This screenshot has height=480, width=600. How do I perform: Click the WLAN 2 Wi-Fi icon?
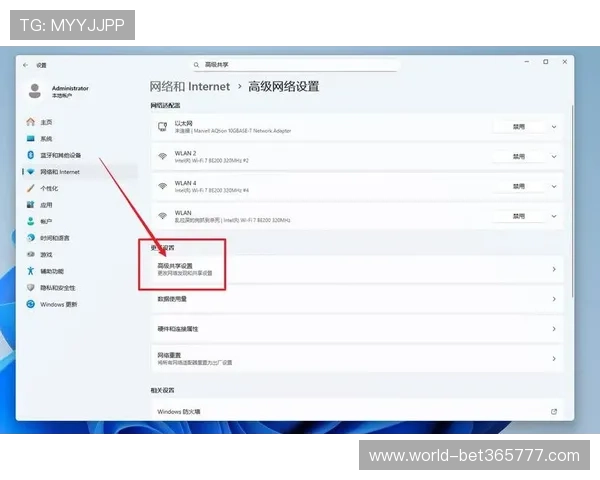(163, 156)
